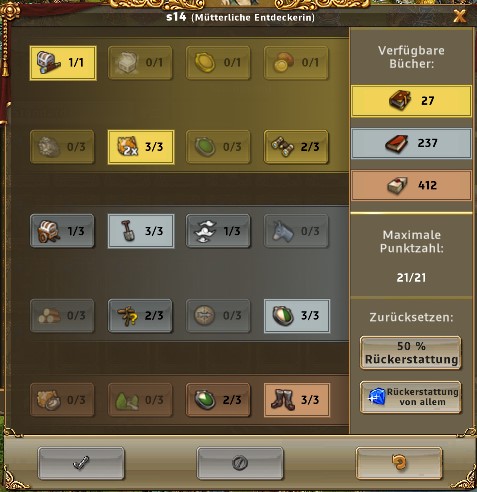Select the yellow books counter showing 27
Viewport: 477px width, 492px height.
click(x=411, y=101)
